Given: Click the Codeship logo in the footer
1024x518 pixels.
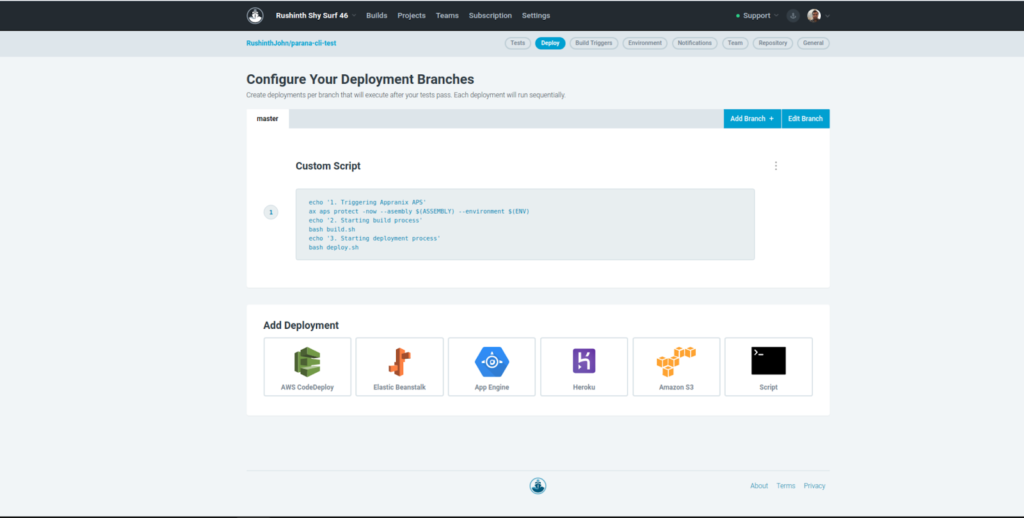Looking at the screenshot, I should coord(537,486).
